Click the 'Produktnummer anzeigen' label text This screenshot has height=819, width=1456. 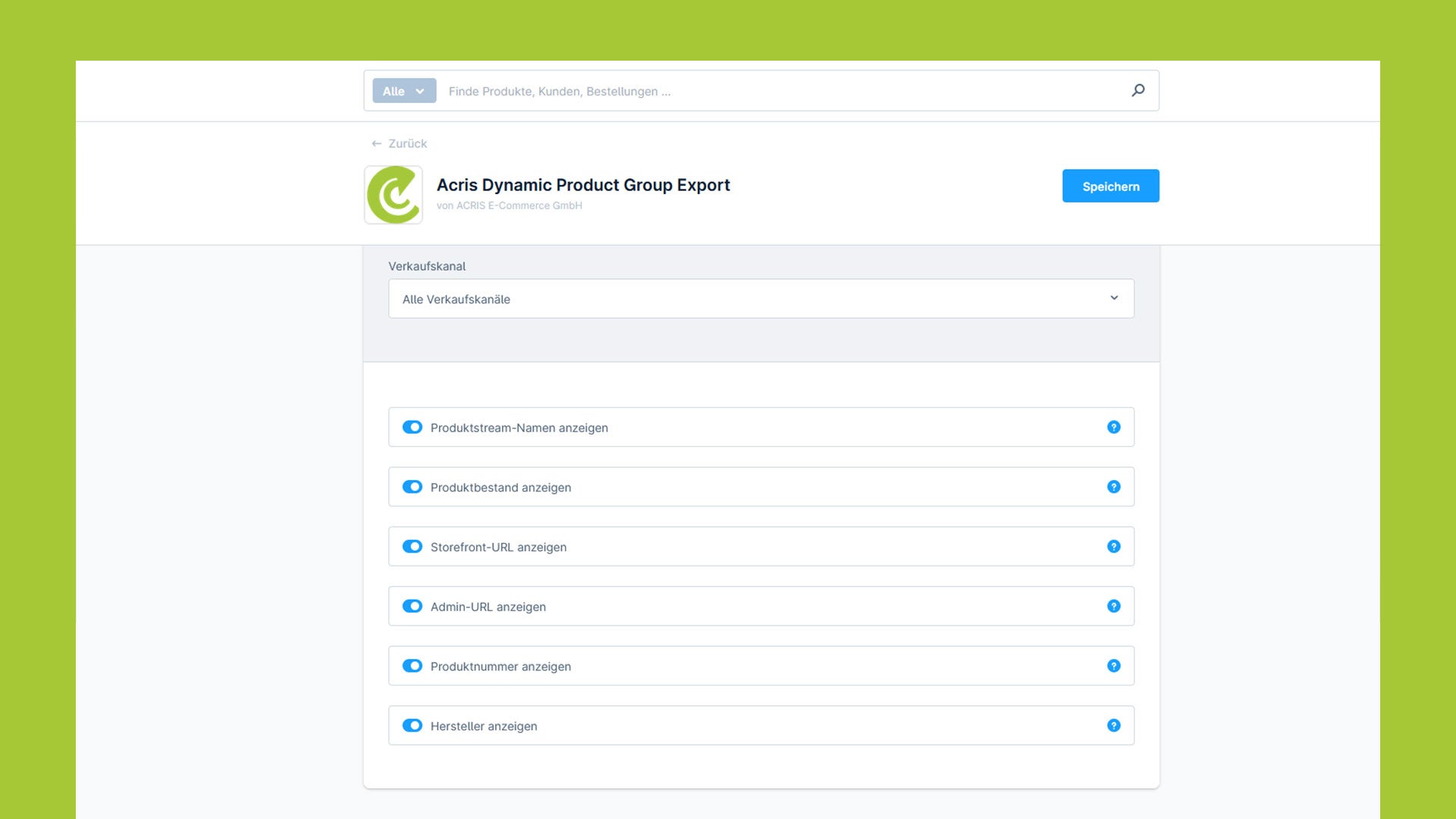tap(500, 666)
